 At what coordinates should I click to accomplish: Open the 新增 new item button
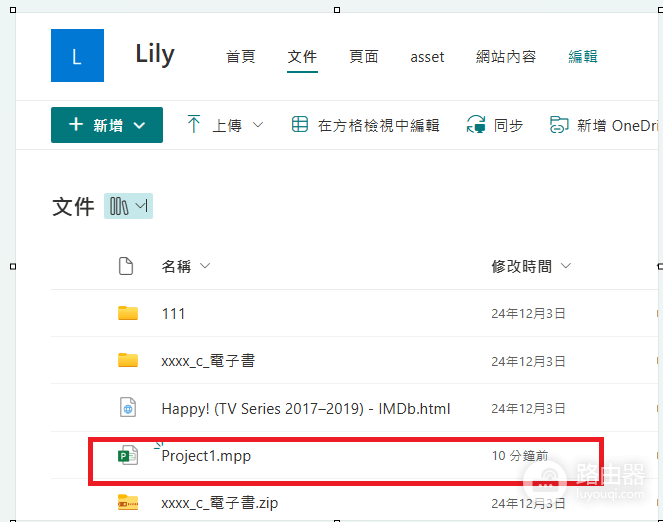coord(107,125)
